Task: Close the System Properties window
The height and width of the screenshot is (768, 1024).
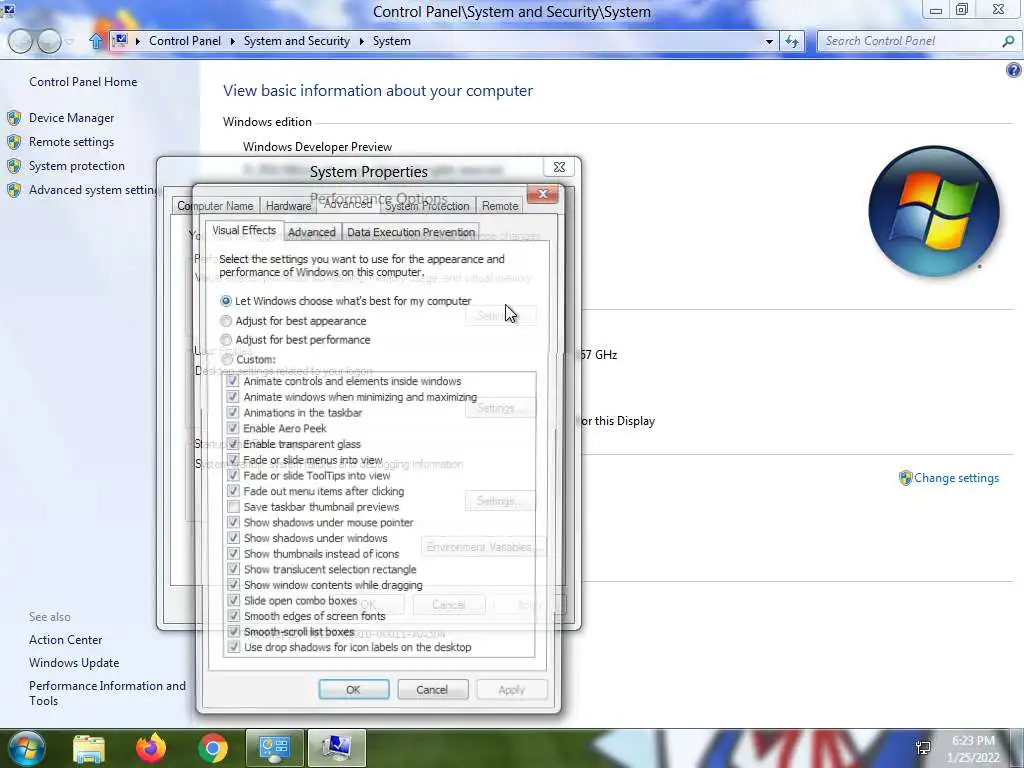Action: point(559,167)
